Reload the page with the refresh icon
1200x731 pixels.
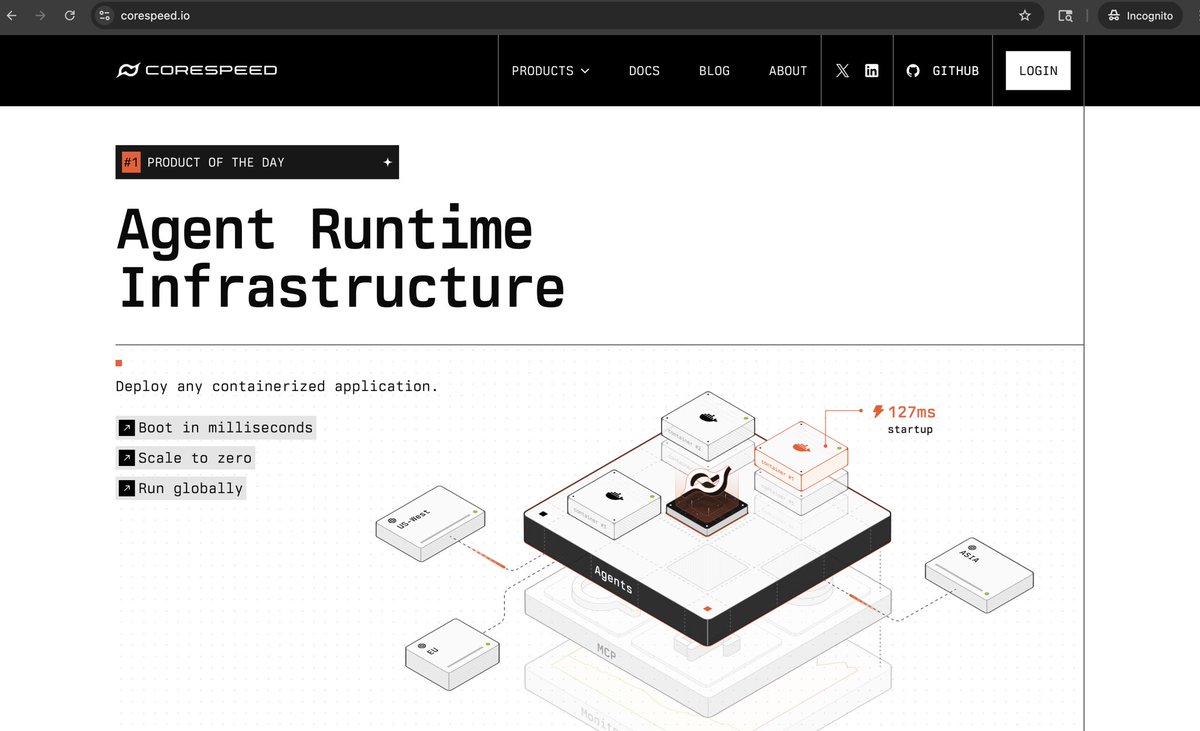pyautogui.click(x=70, y=16)
